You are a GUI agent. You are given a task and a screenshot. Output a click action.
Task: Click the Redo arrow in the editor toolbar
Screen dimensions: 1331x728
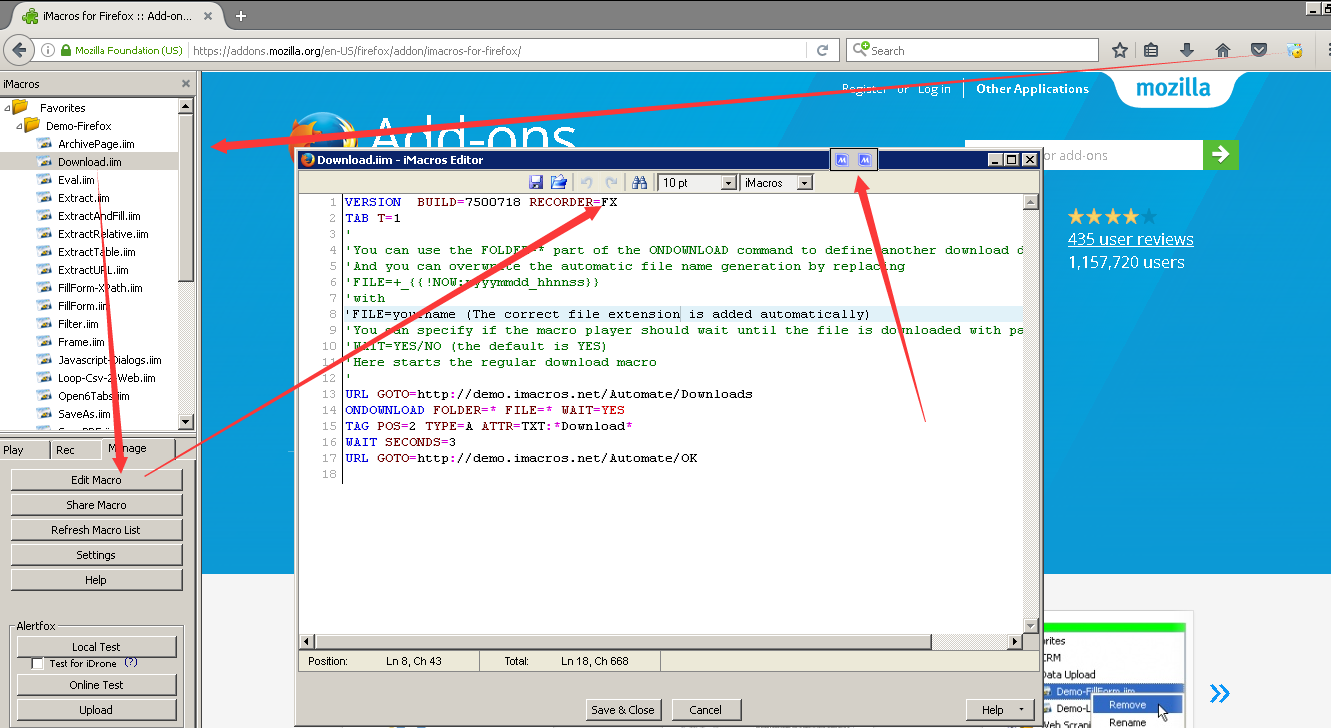coord(611,183)
